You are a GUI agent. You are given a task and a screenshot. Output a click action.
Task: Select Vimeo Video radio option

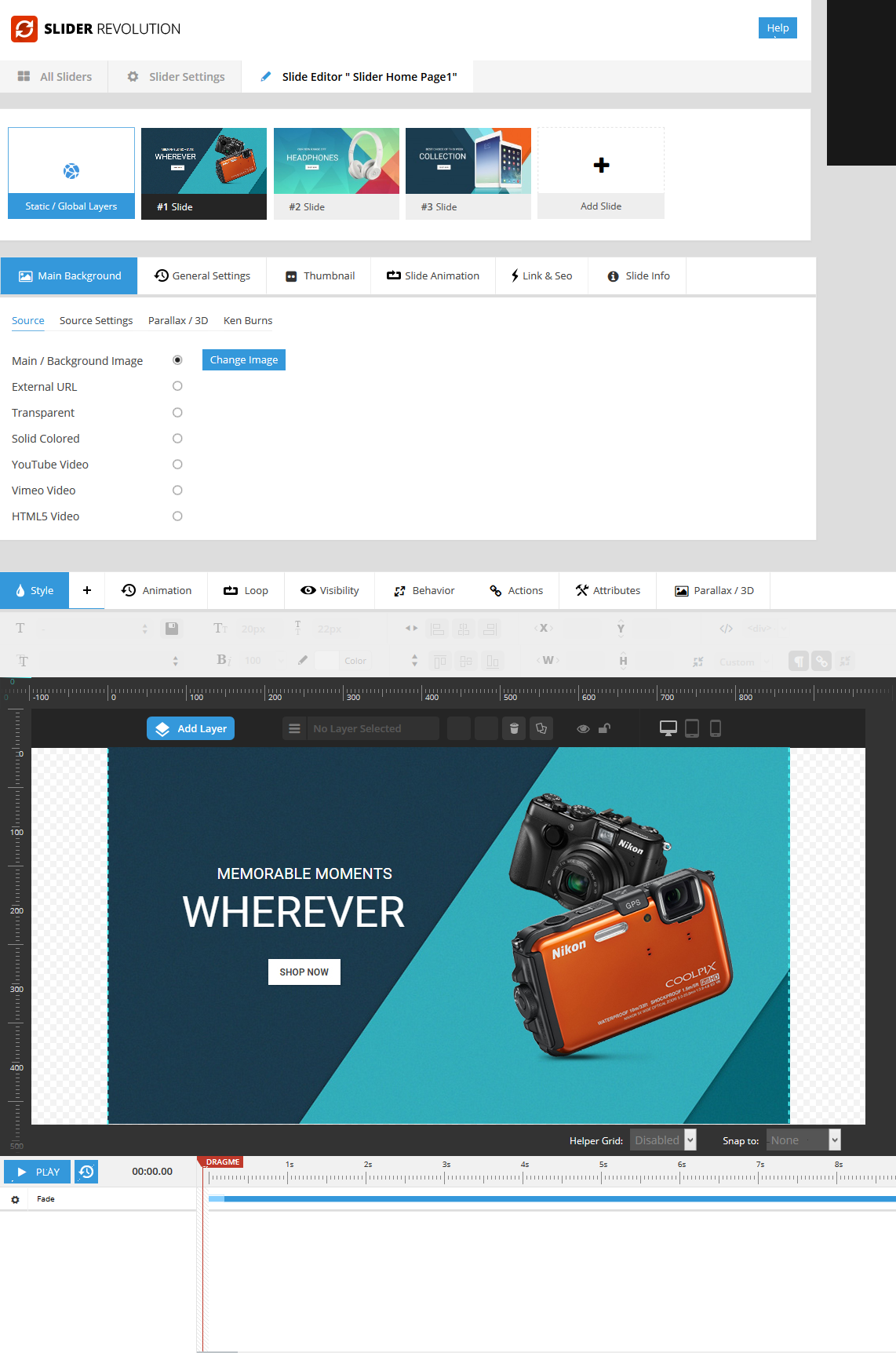pos(177,490)
